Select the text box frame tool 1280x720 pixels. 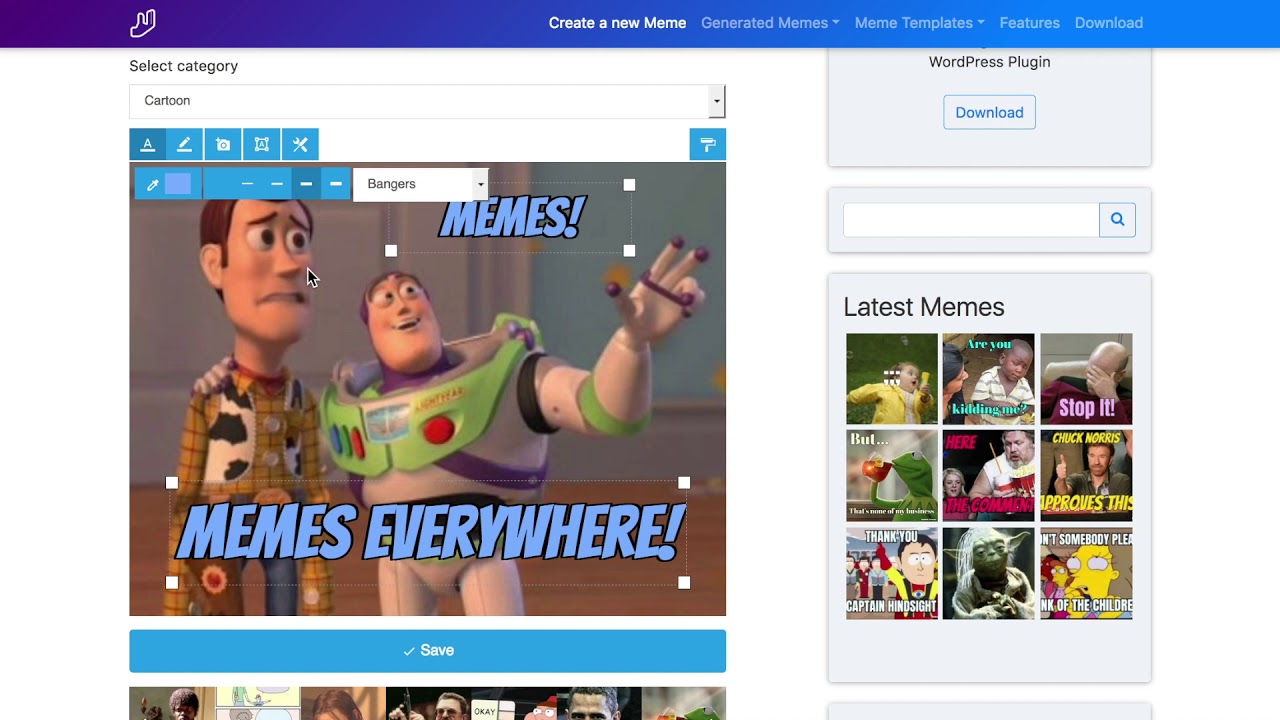point(261,145)
